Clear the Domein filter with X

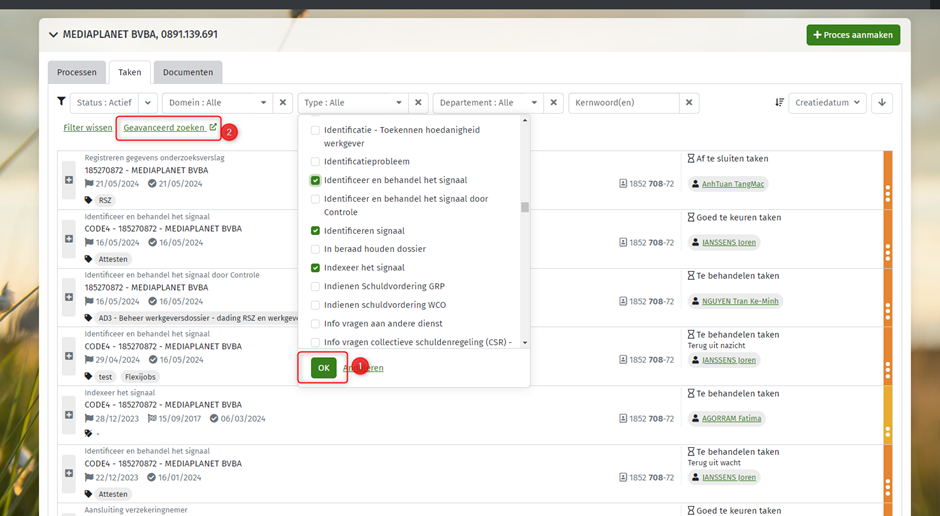pos(283,102)
